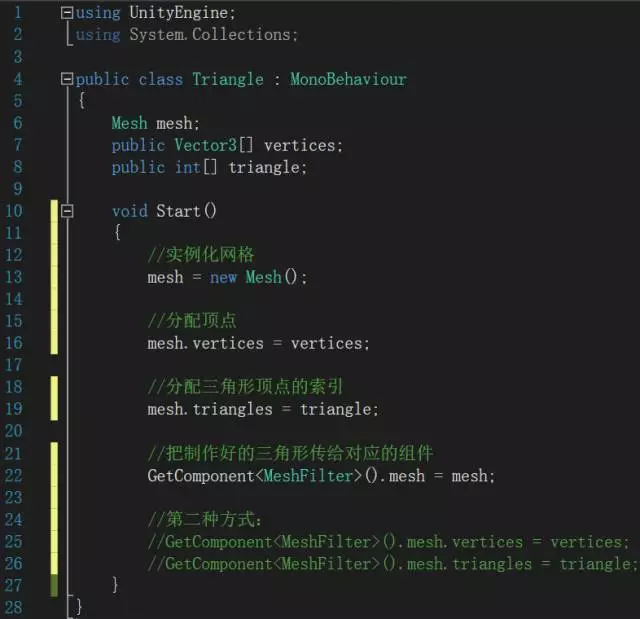Click the Mesh mesh field declaration

click(x=156, y=123)
